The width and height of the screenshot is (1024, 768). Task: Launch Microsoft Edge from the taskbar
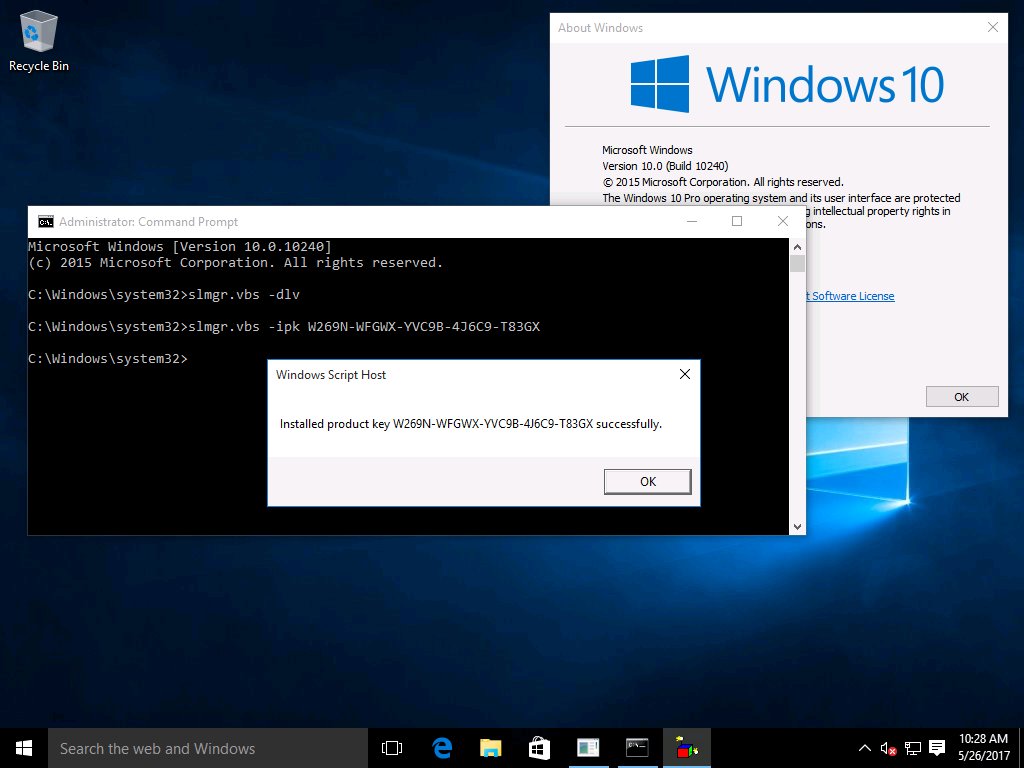442,748
